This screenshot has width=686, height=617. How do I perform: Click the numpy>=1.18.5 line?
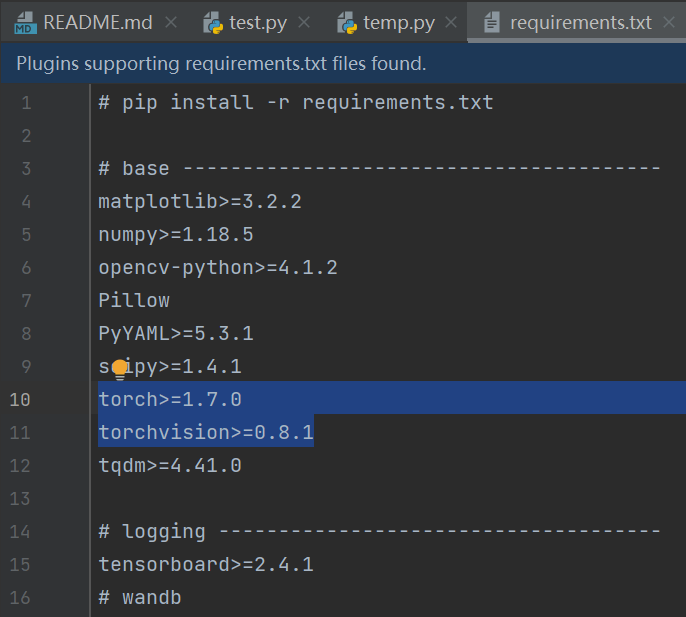tap(176, 235)
